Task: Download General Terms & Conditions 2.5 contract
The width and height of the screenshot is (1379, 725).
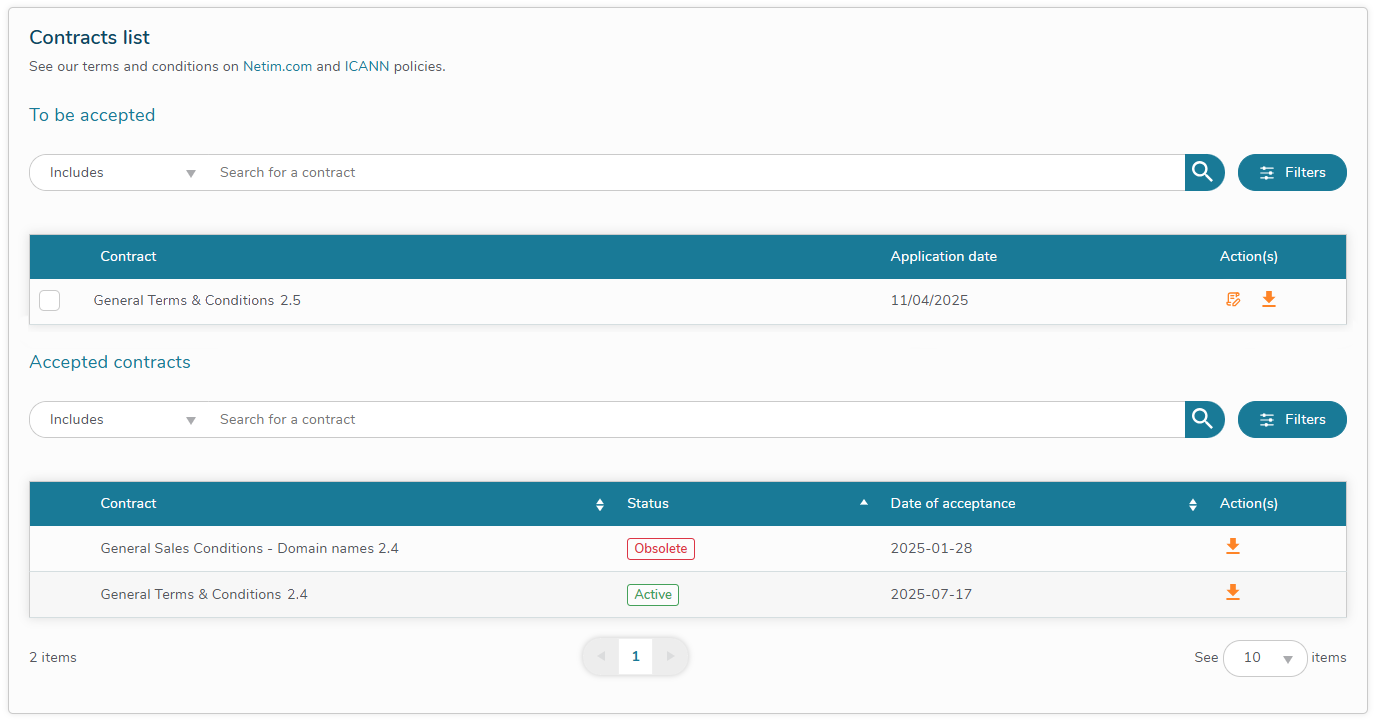Action: coord(1269,299)
